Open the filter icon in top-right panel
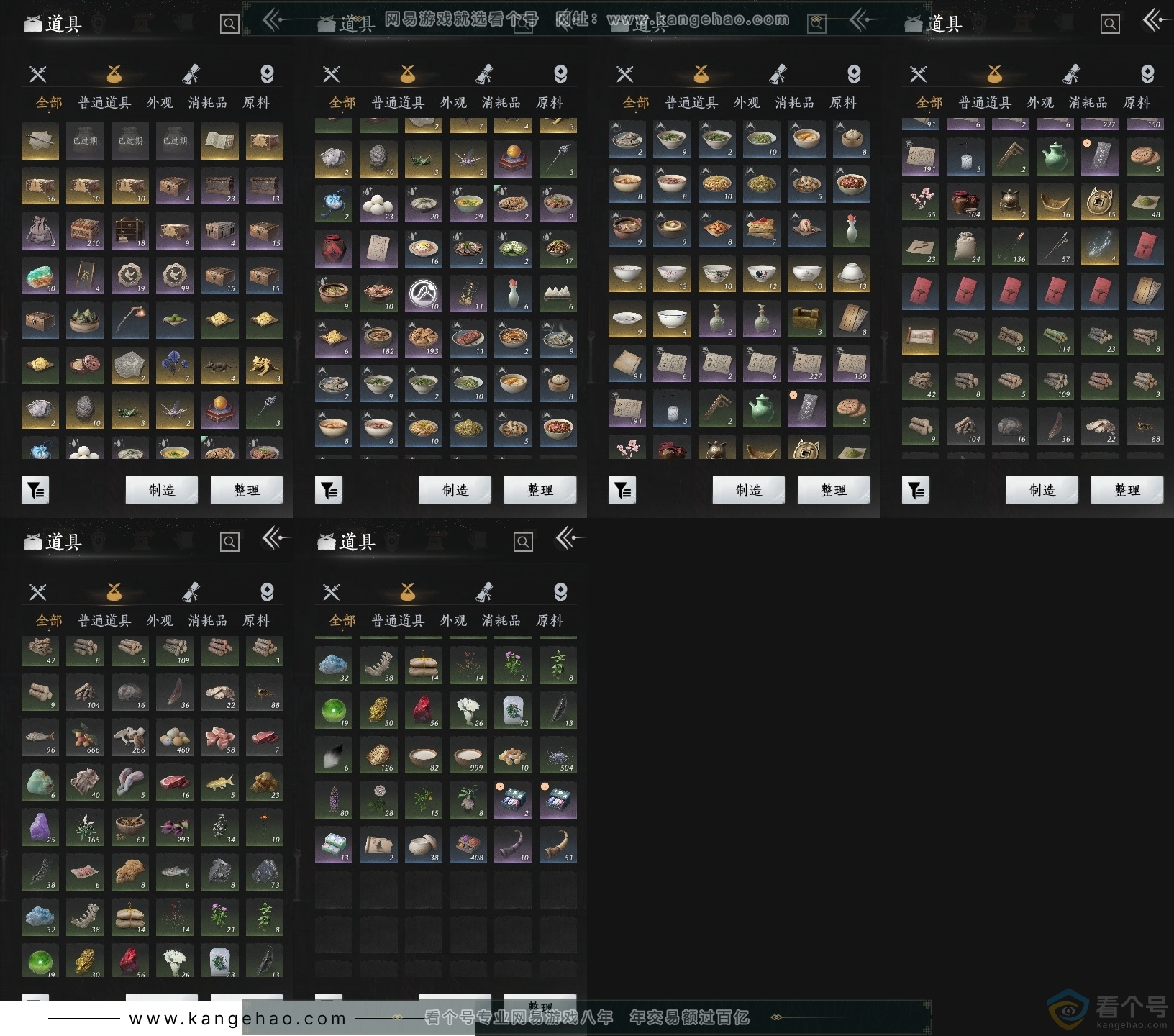 916,491
